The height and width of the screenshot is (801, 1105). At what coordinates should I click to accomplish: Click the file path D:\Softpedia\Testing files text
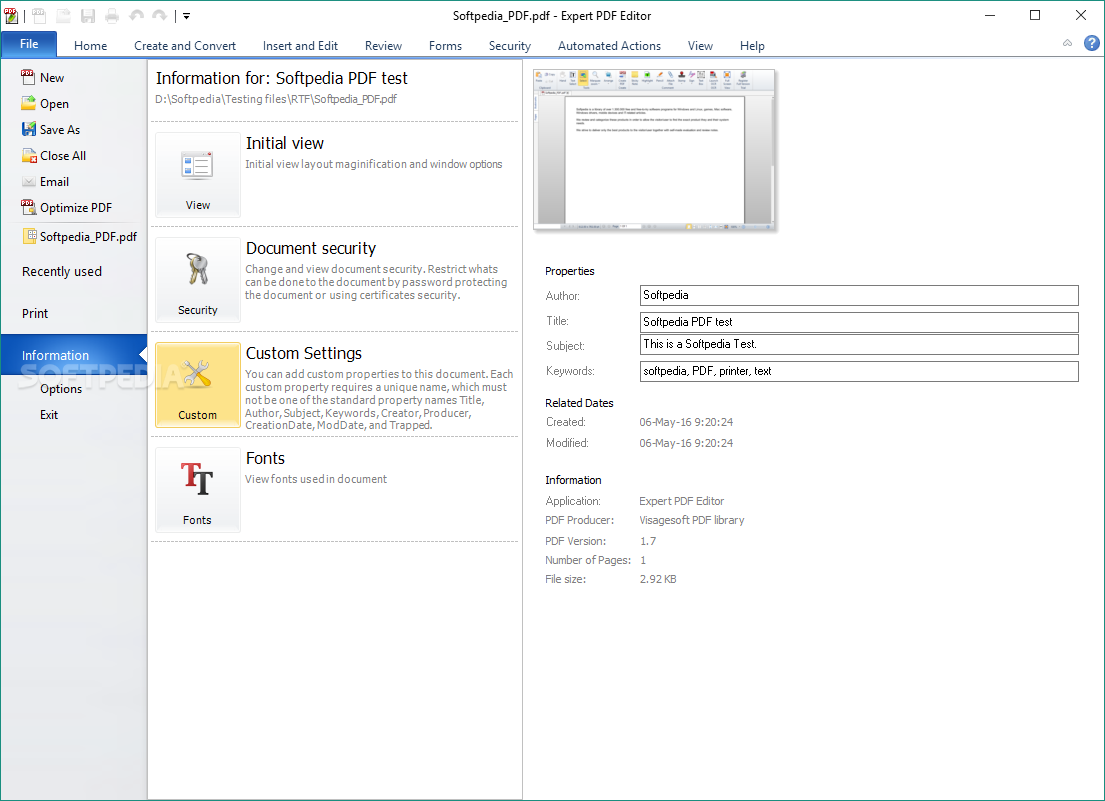pyautogui.click(x=276, y=99)
